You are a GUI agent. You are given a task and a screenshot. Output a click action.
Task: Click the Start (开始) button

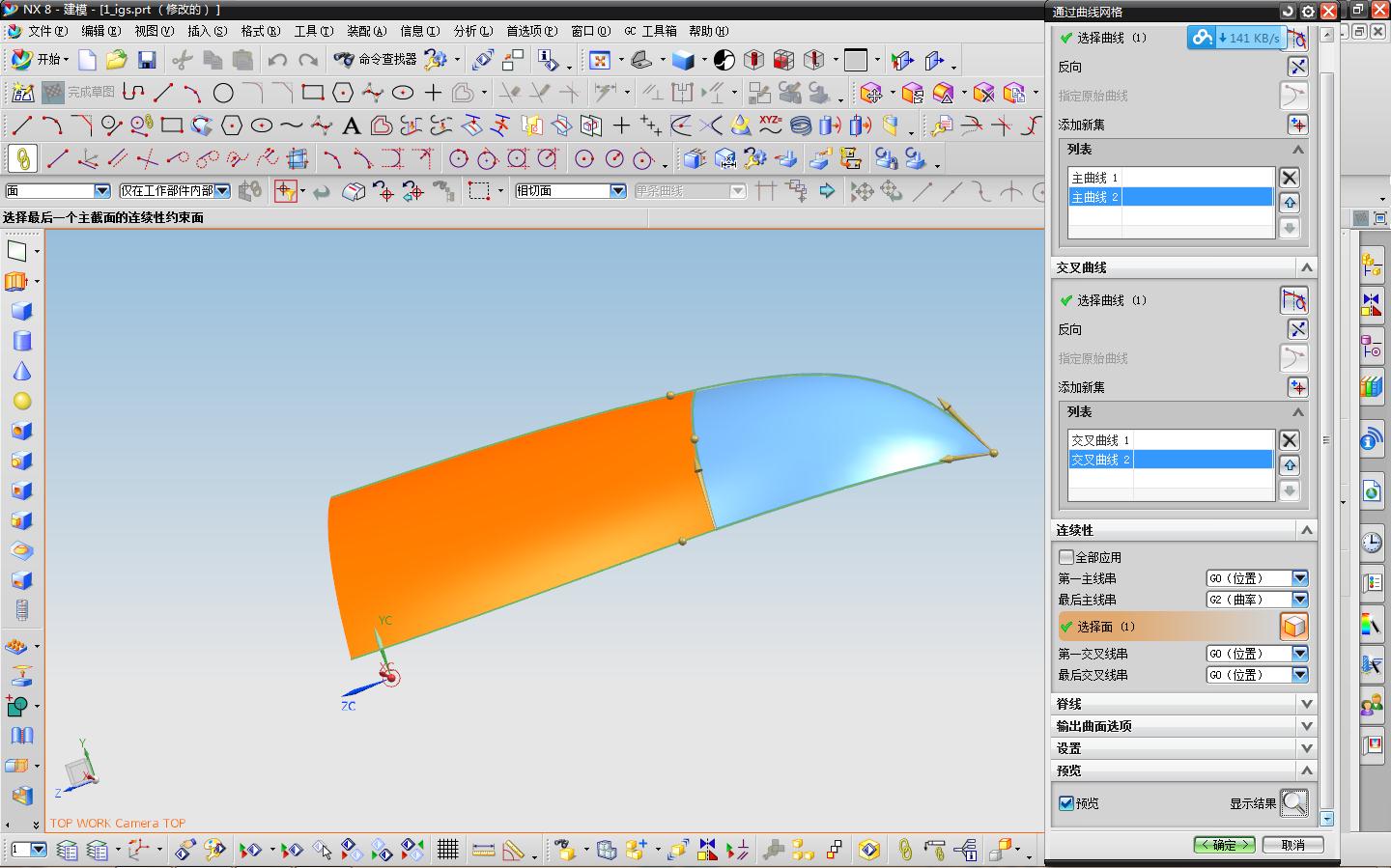[x=39, y=60]
